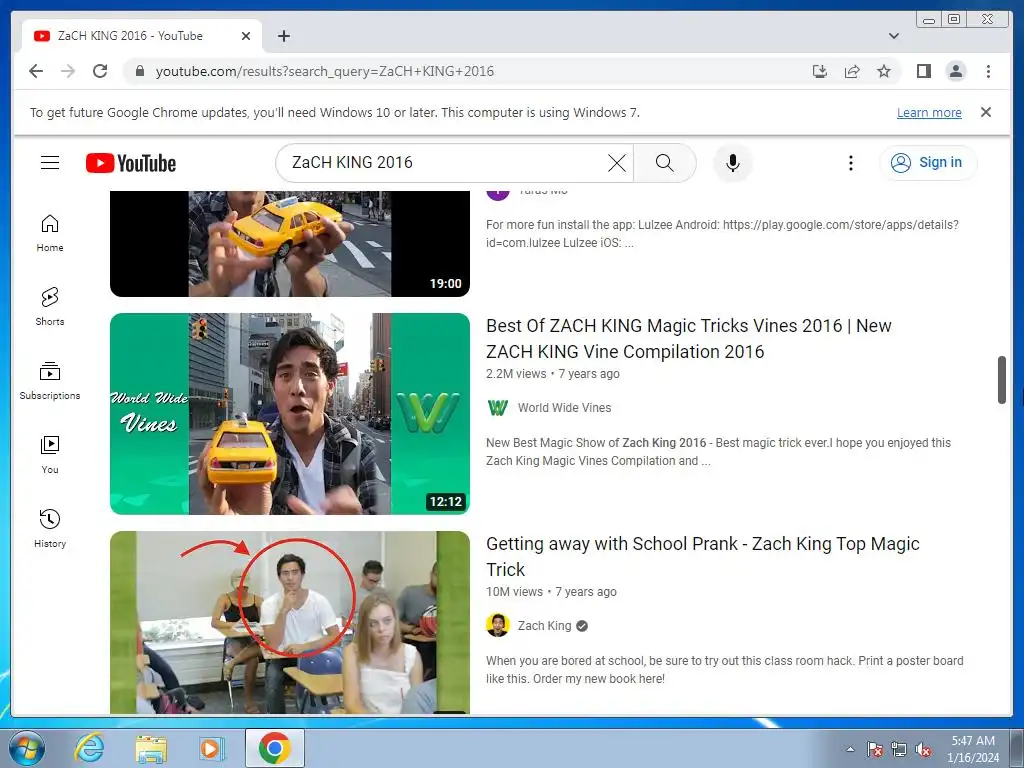Follow the Learn more link
Image resolution: width=1024 pixels, height=768 pixels.
pos(929,113)
